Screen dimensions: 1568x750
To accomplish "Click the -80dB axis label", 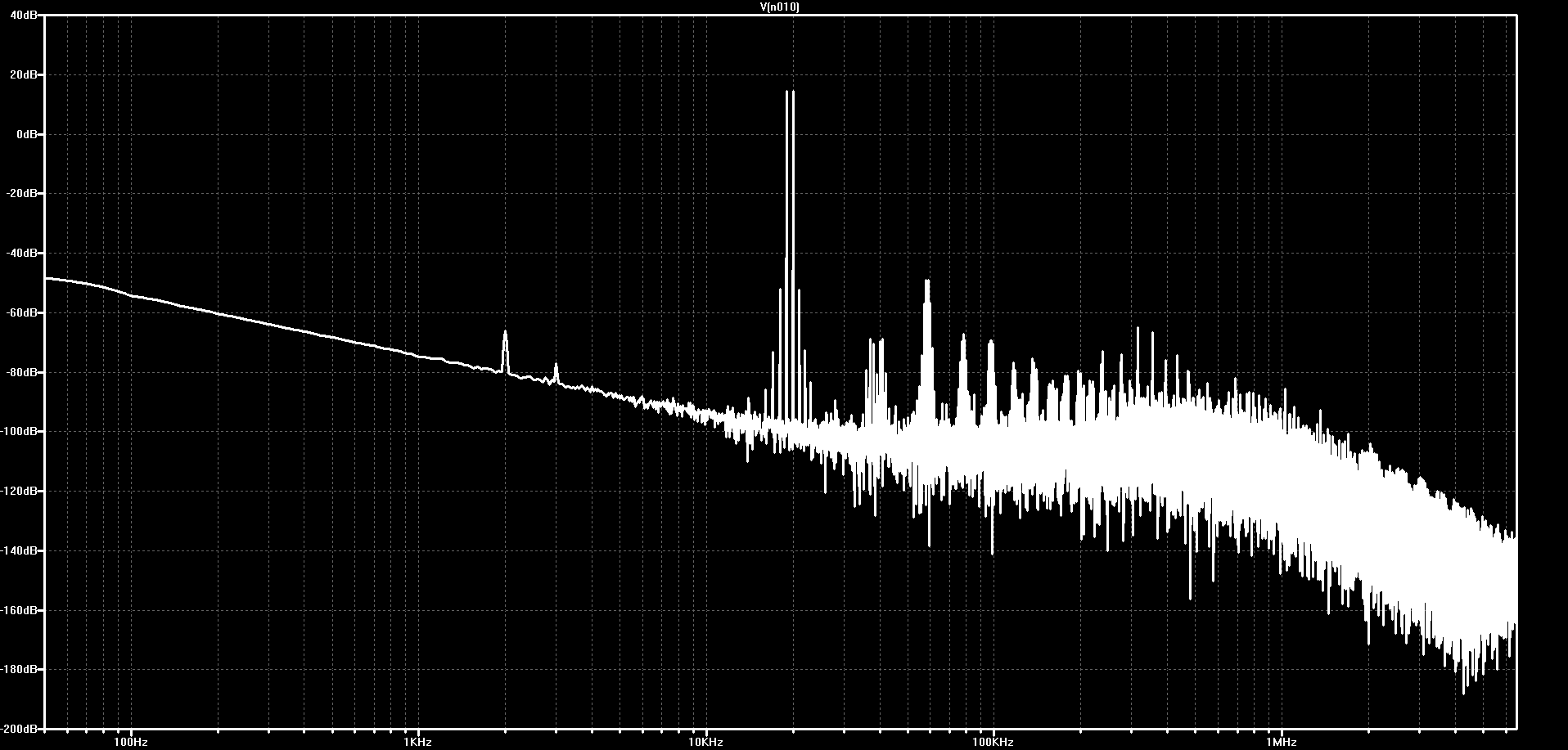I will pos(23,372).
